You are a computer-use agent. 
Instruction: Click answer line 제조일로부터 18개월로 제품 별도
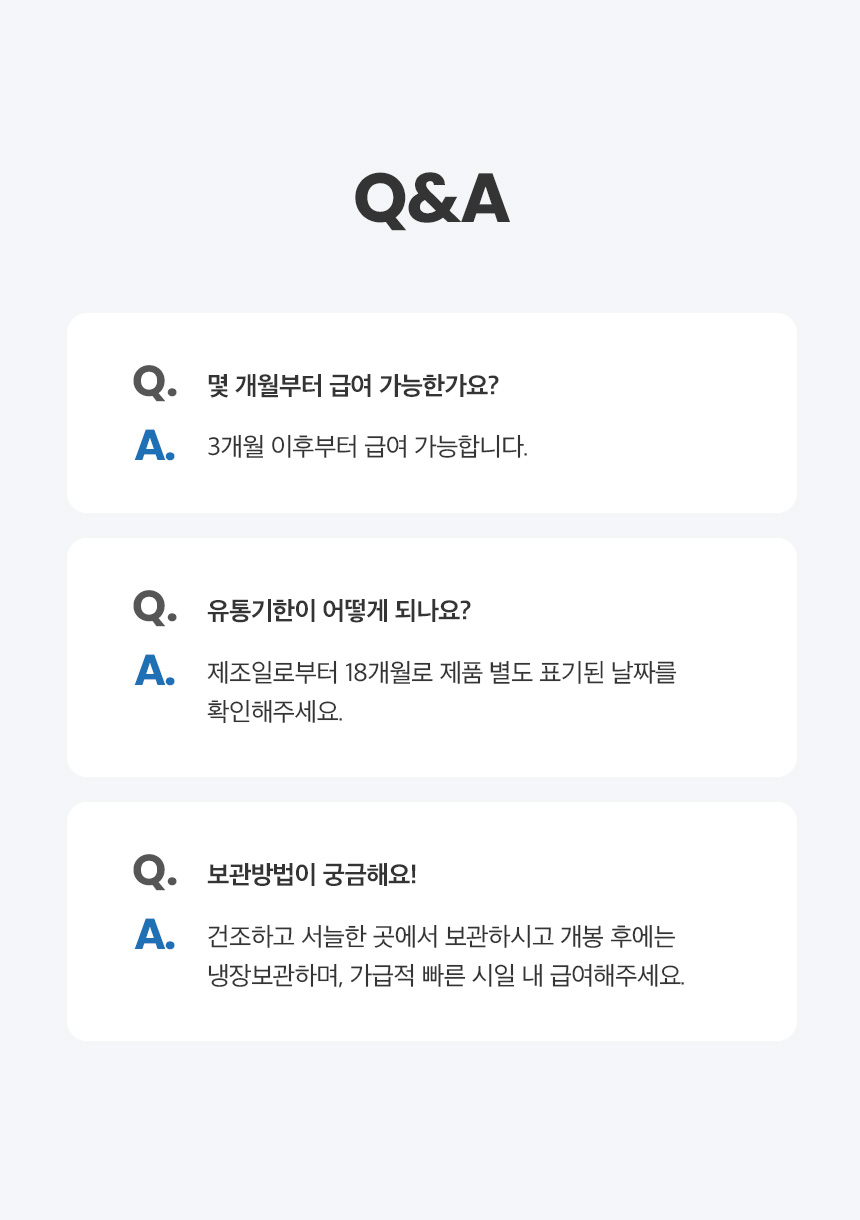(x=442, y=672)
